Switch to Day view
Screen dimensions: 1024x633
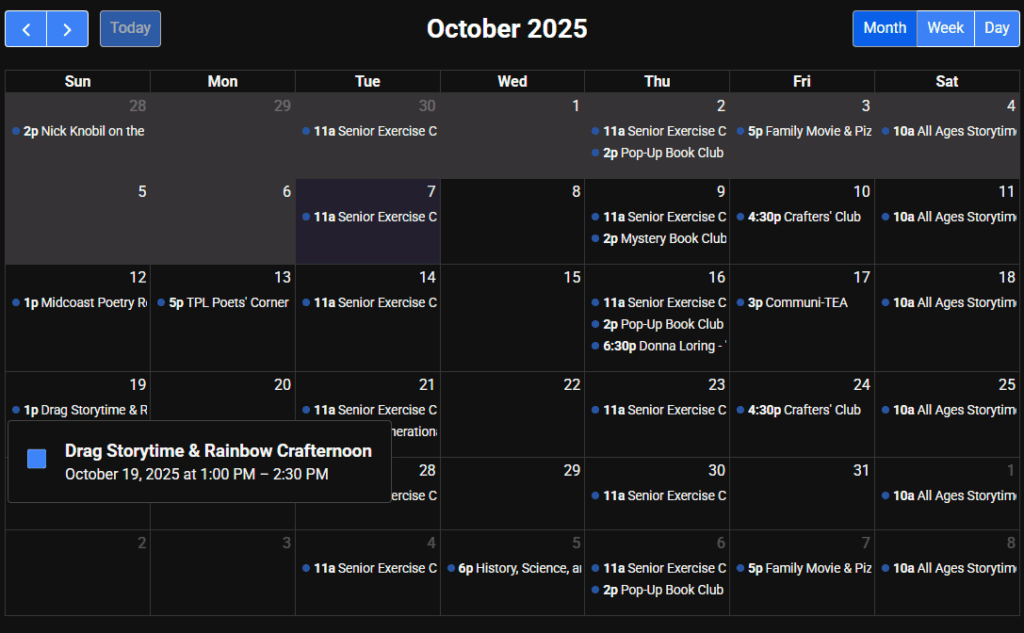click(996, 28)
